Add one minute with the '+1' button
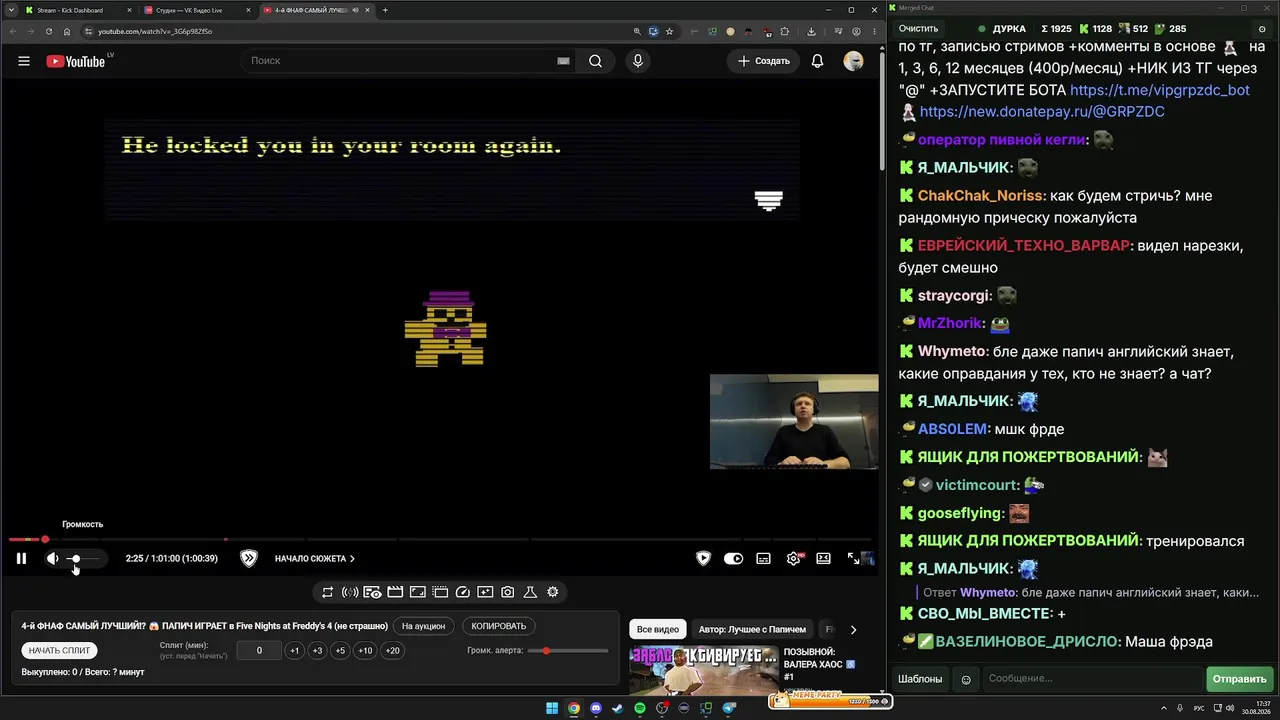Screen dimensions: 1280x720 click(294, 650)
